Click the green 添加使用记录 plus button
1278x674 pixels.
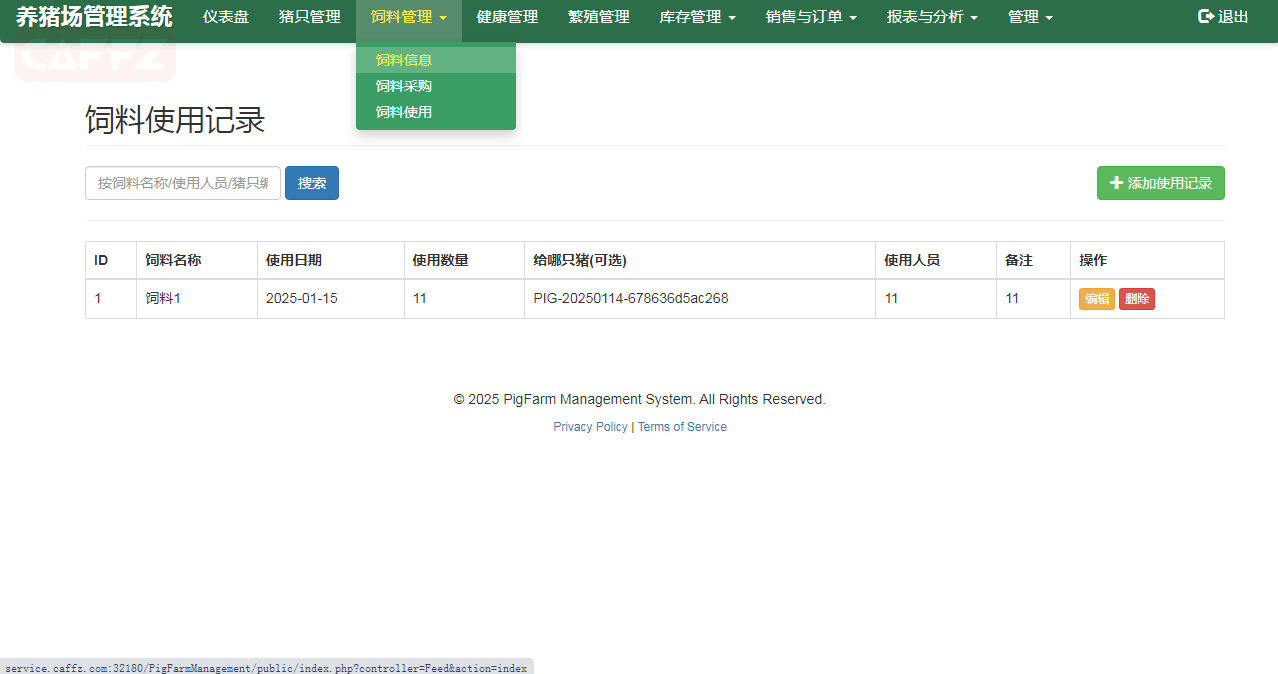click(x=1160, y=183)
